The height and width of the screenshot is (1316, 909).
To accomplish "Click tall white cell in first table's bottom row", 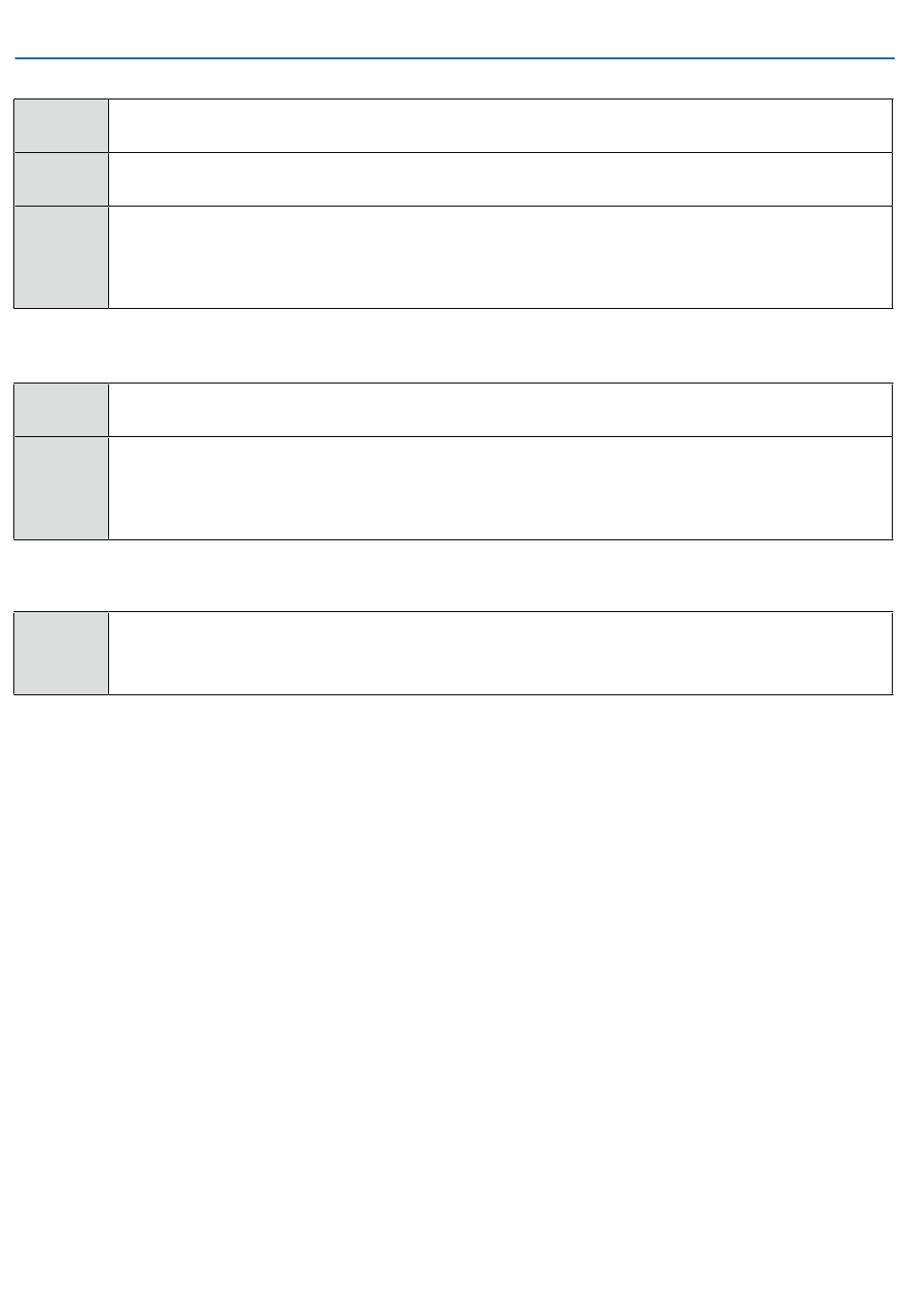I will click(499, 256).
